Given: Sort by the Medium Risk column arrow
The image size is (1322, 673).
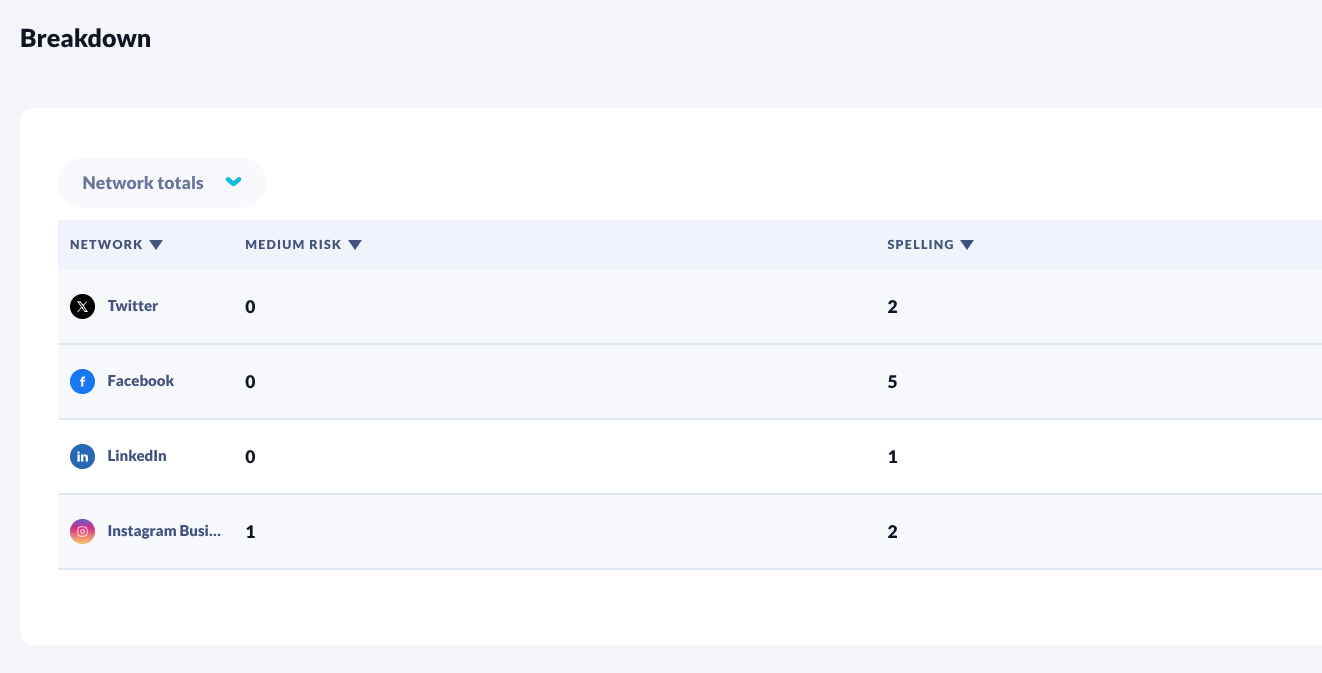Looking at the screenshot, I should click(355, 245).
